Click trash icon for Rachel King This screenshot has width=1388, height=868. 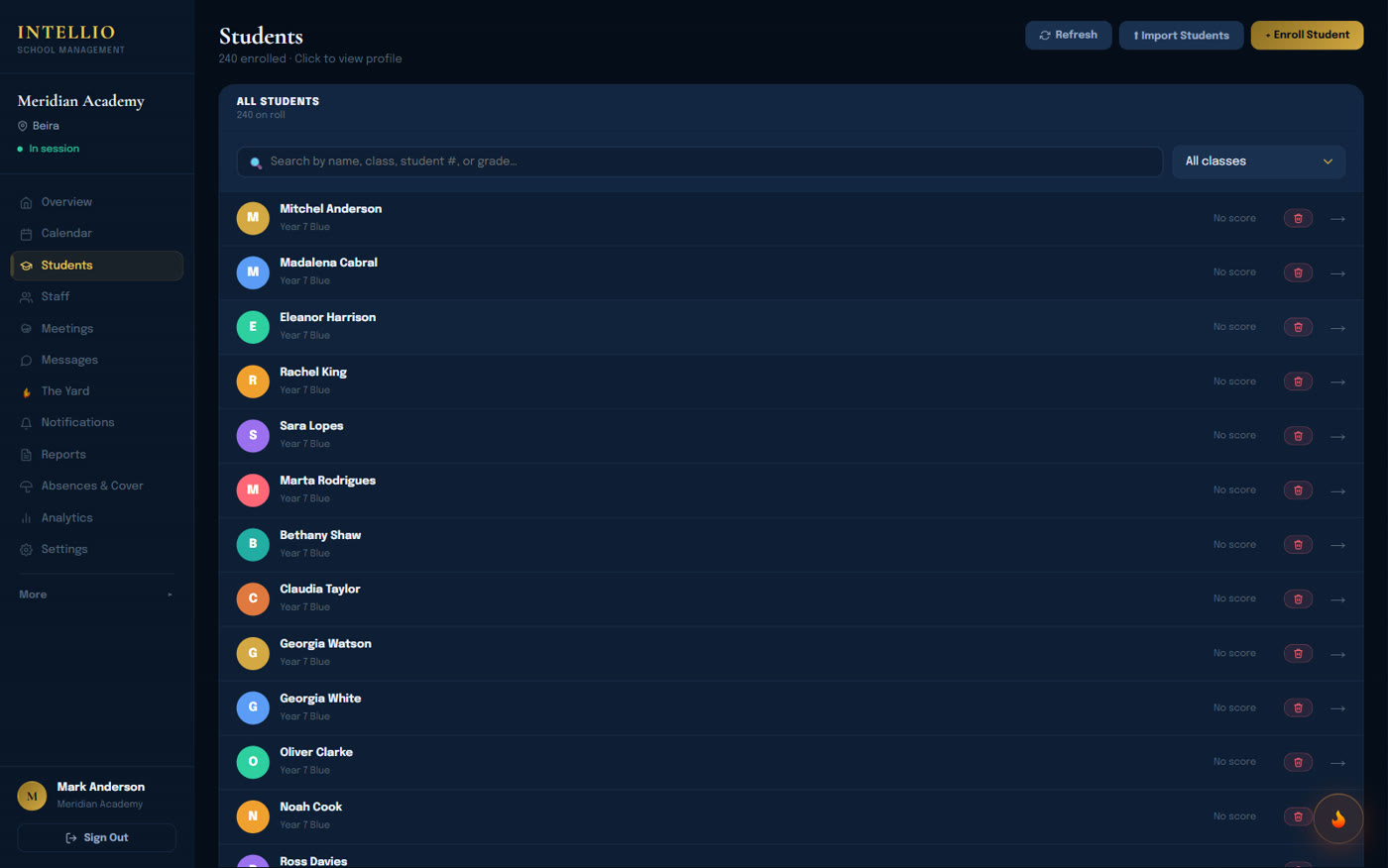1298,381
